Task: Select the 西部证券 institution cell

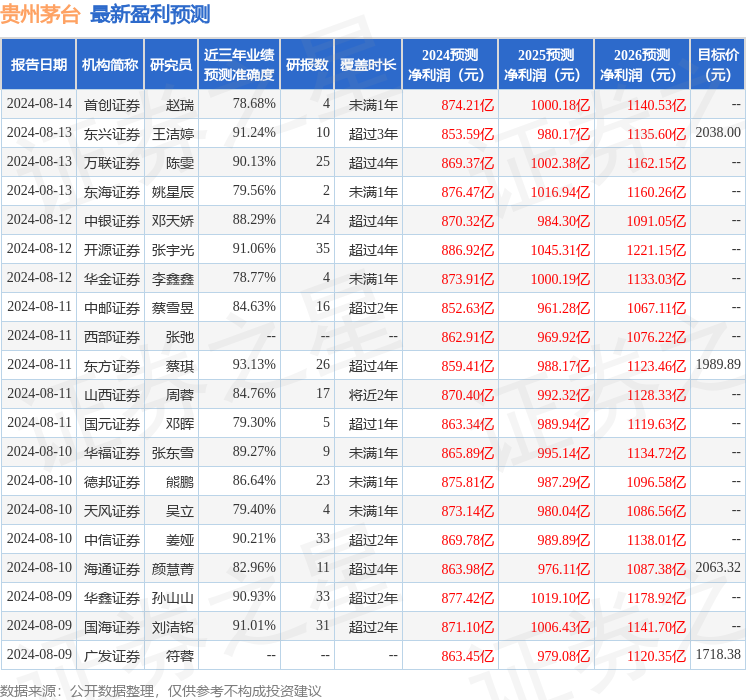Action: 112,337
